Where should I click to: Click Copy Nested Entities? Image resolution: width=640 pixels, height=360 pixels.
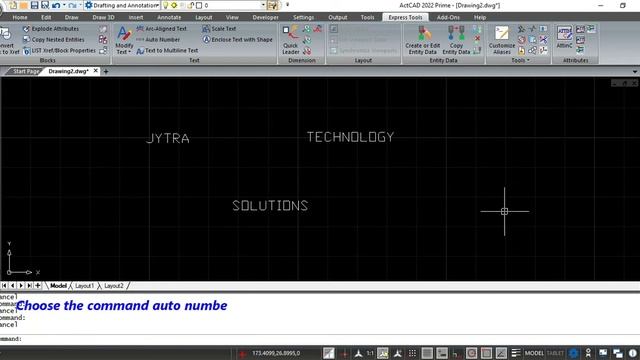[53, 40]
